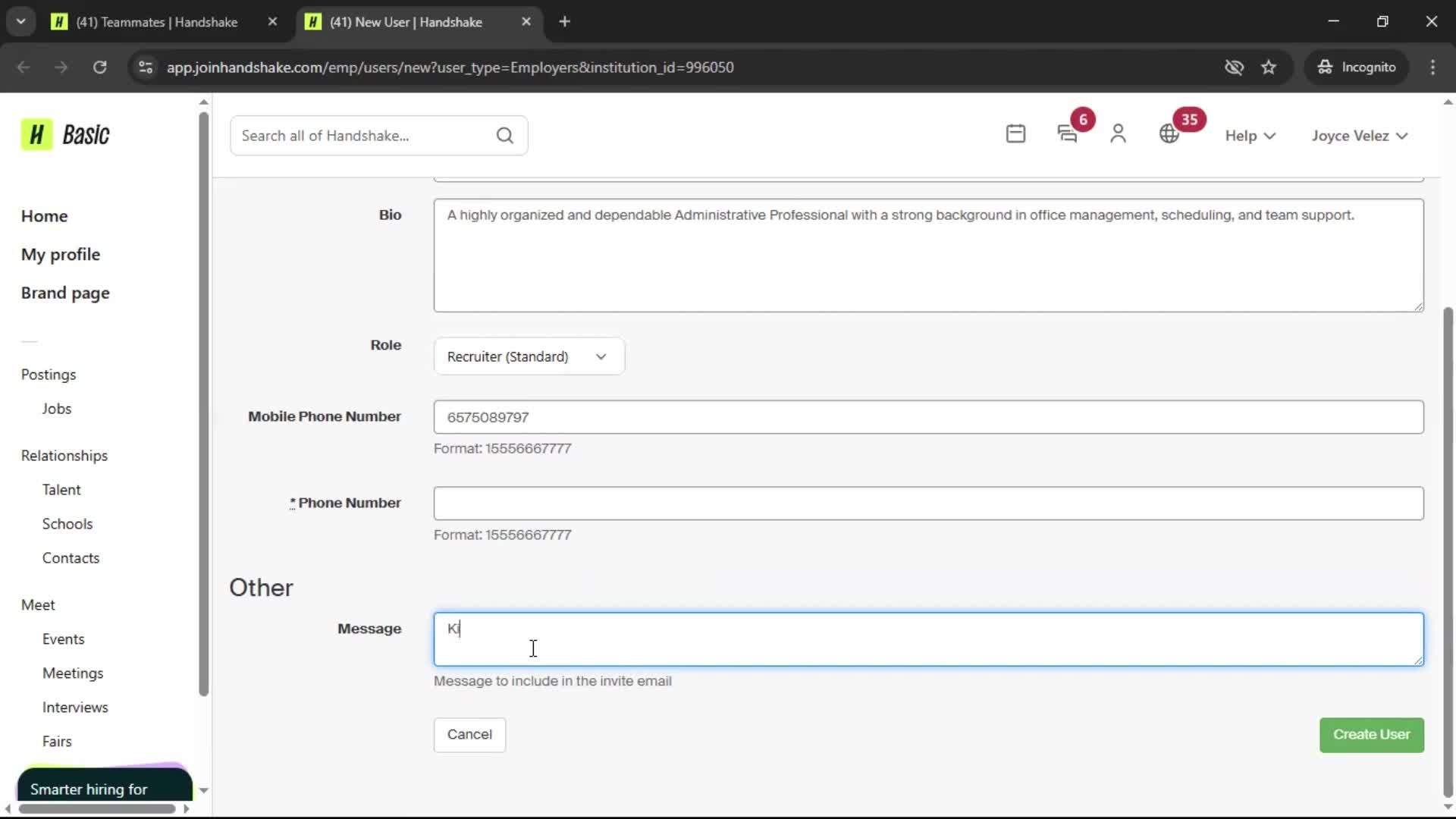The width and height of the screenshot is (1456, 819).
Task: Click the search magnifier icon
Action: click(x=505, y=136)
